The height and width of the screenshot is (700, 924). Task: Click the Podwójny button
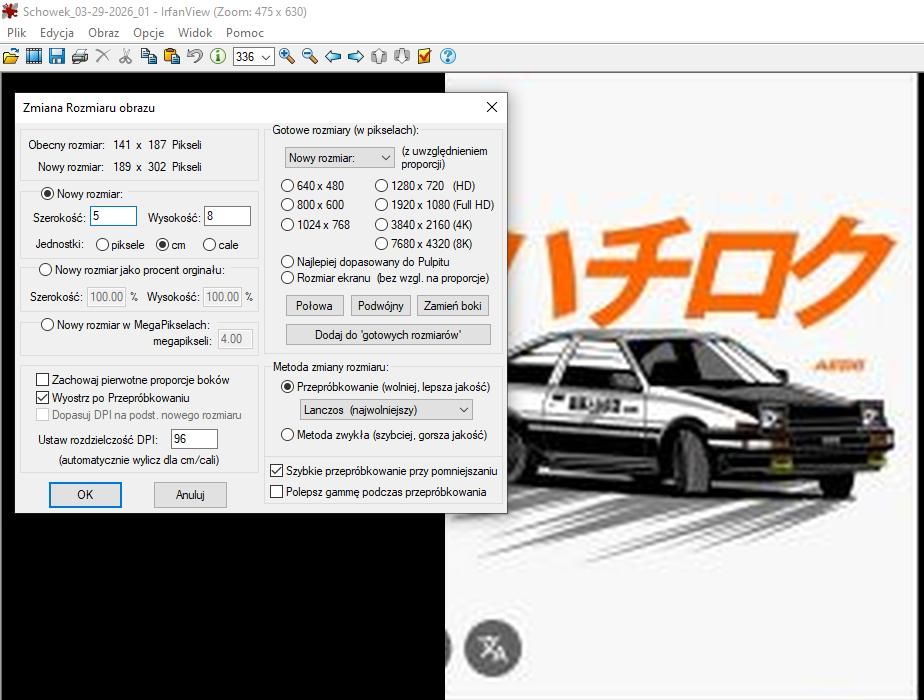coord(381,306)
